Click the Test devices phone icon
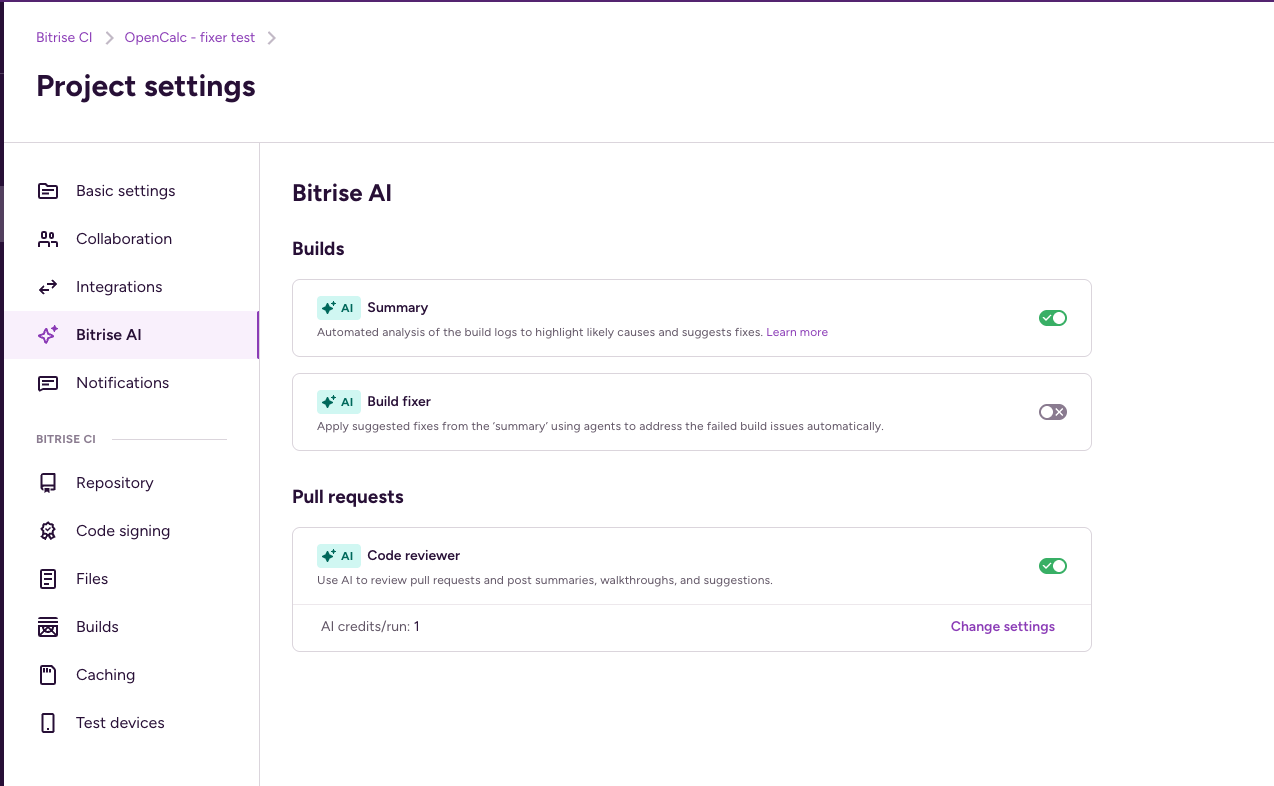The image size is (1274, 786). pos(48,722)
